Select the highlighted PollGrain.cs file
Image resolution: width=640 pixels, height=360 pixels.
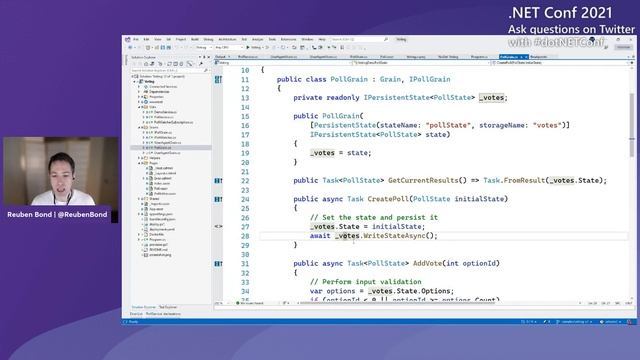163,148
